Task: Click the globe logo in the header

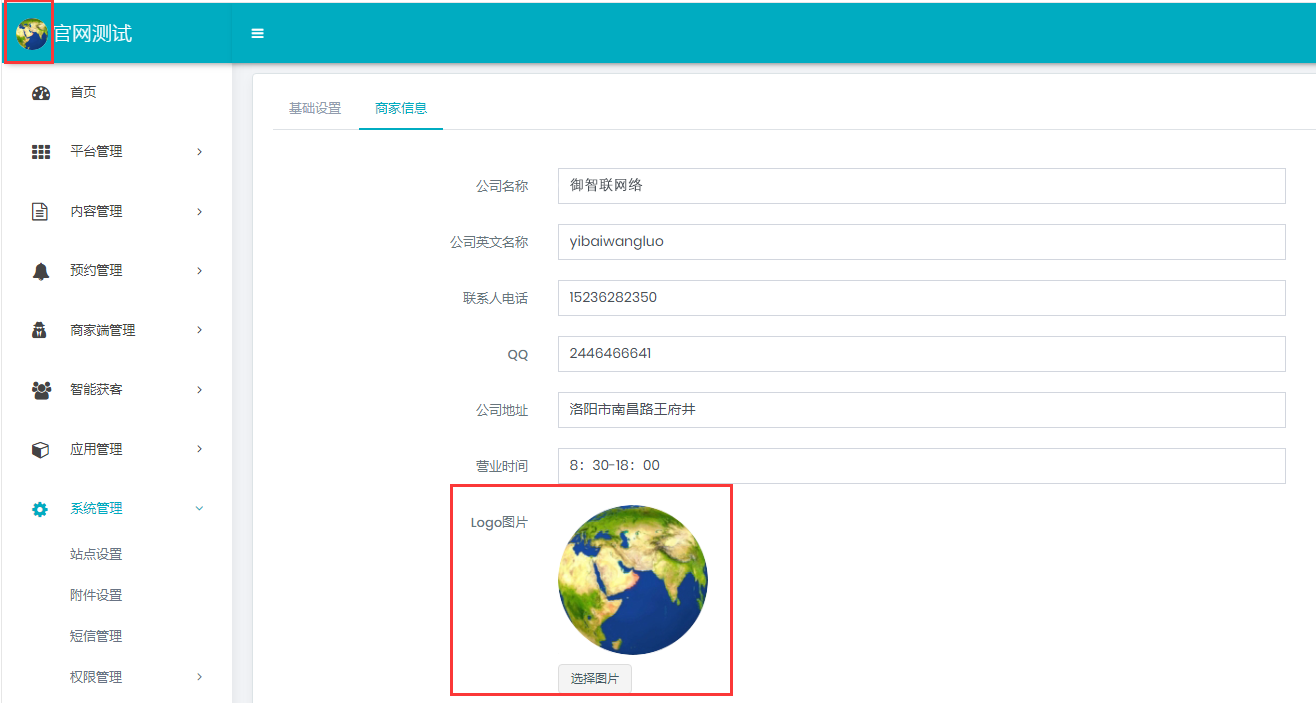Action: pyautogui.click(x=31, y=34)
